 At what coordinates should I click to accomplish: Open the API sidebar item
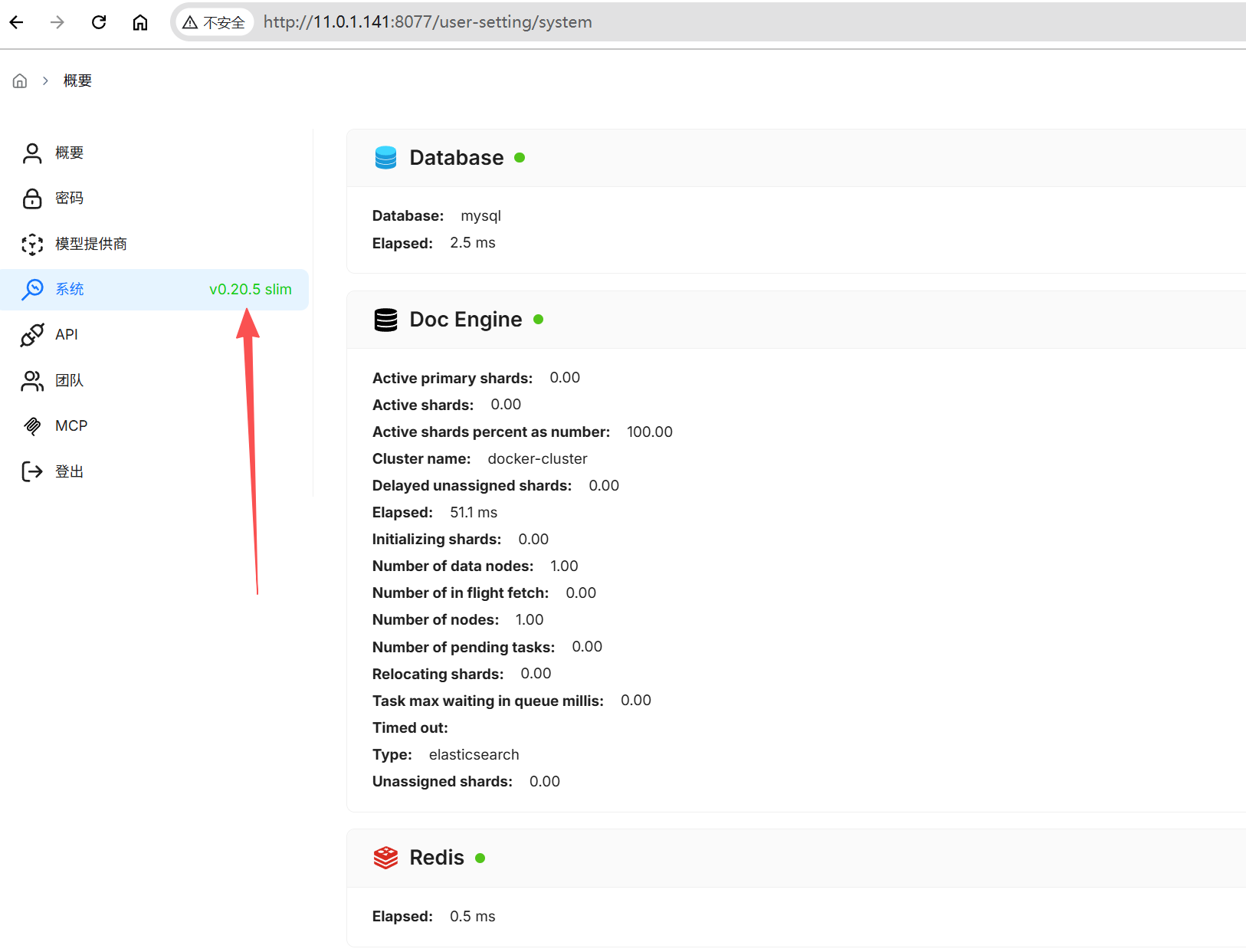(154, 335)
